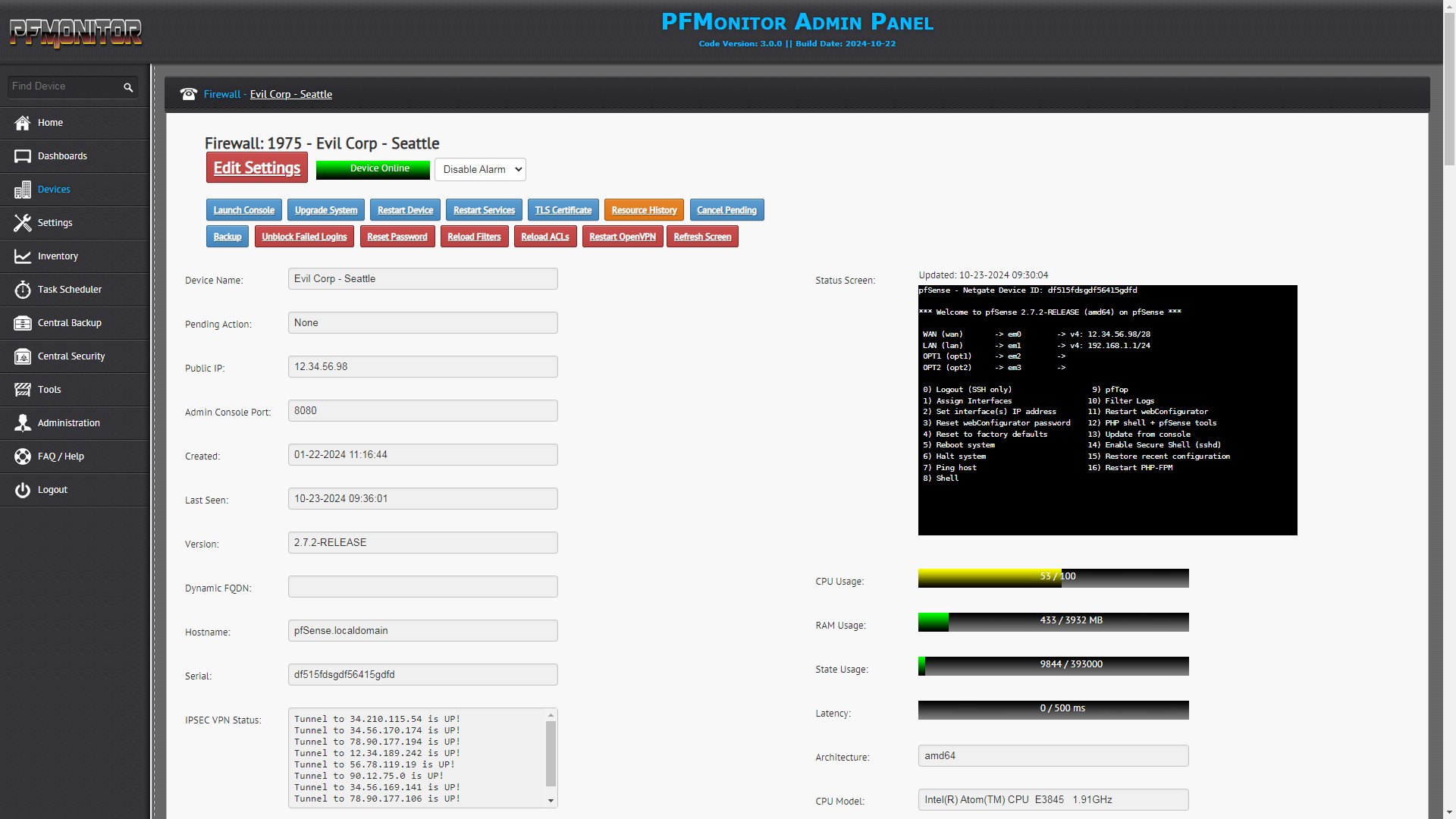Image resolution: width=1456 pixels, height=819 pixels.
Task: Click the Device Name field
Action: click(x=423, y=278)
